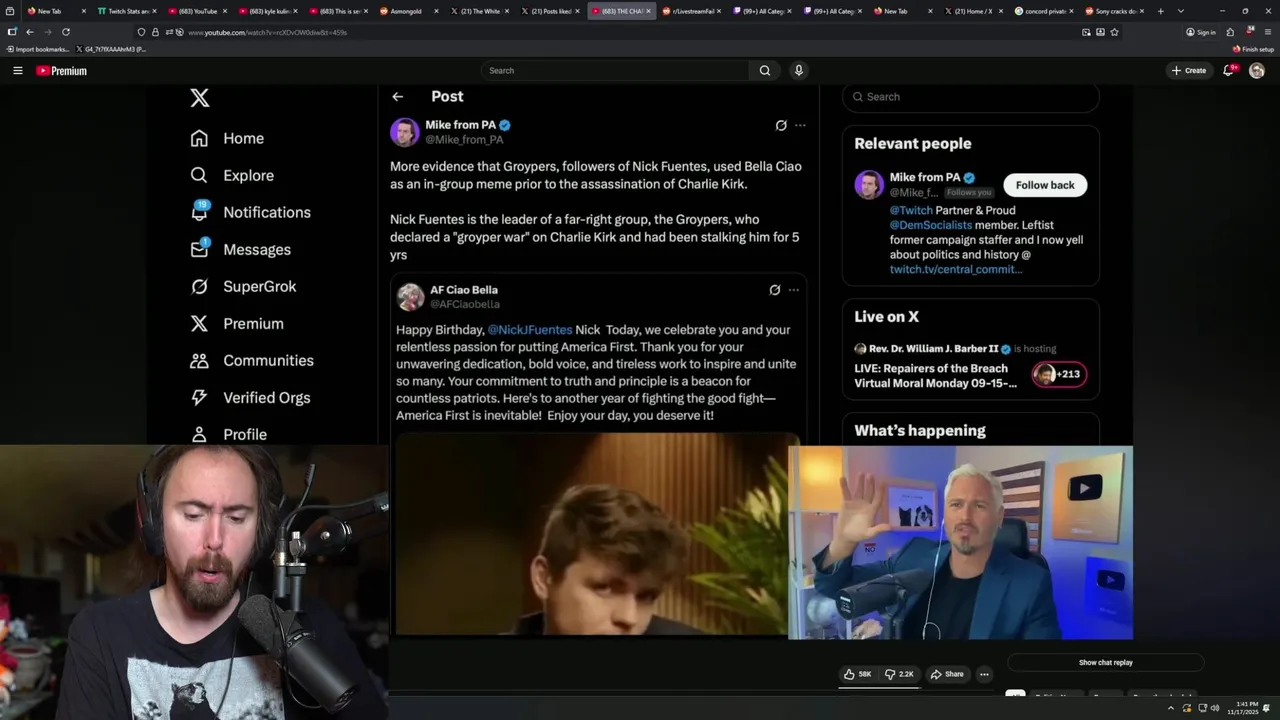
Task: Show hidden system tray icons
Action: click(x=1171, y=708)
